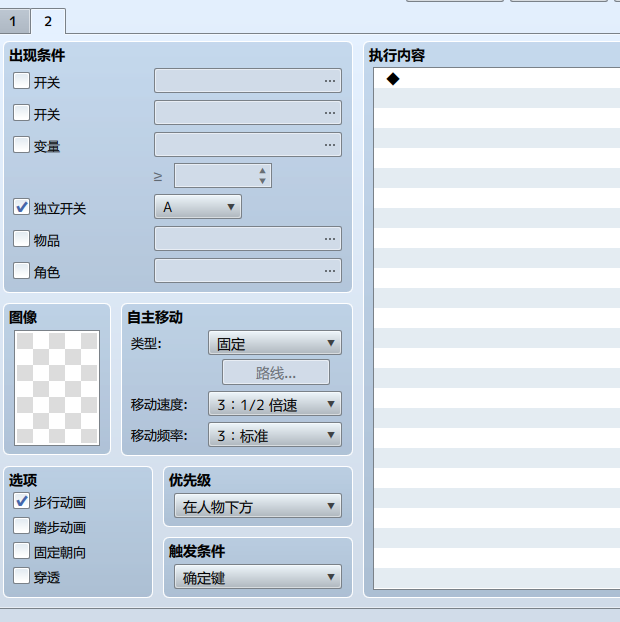Open the 优先级 dropdown 在人物下方
The image size is (620, 622).
point(258,506)
